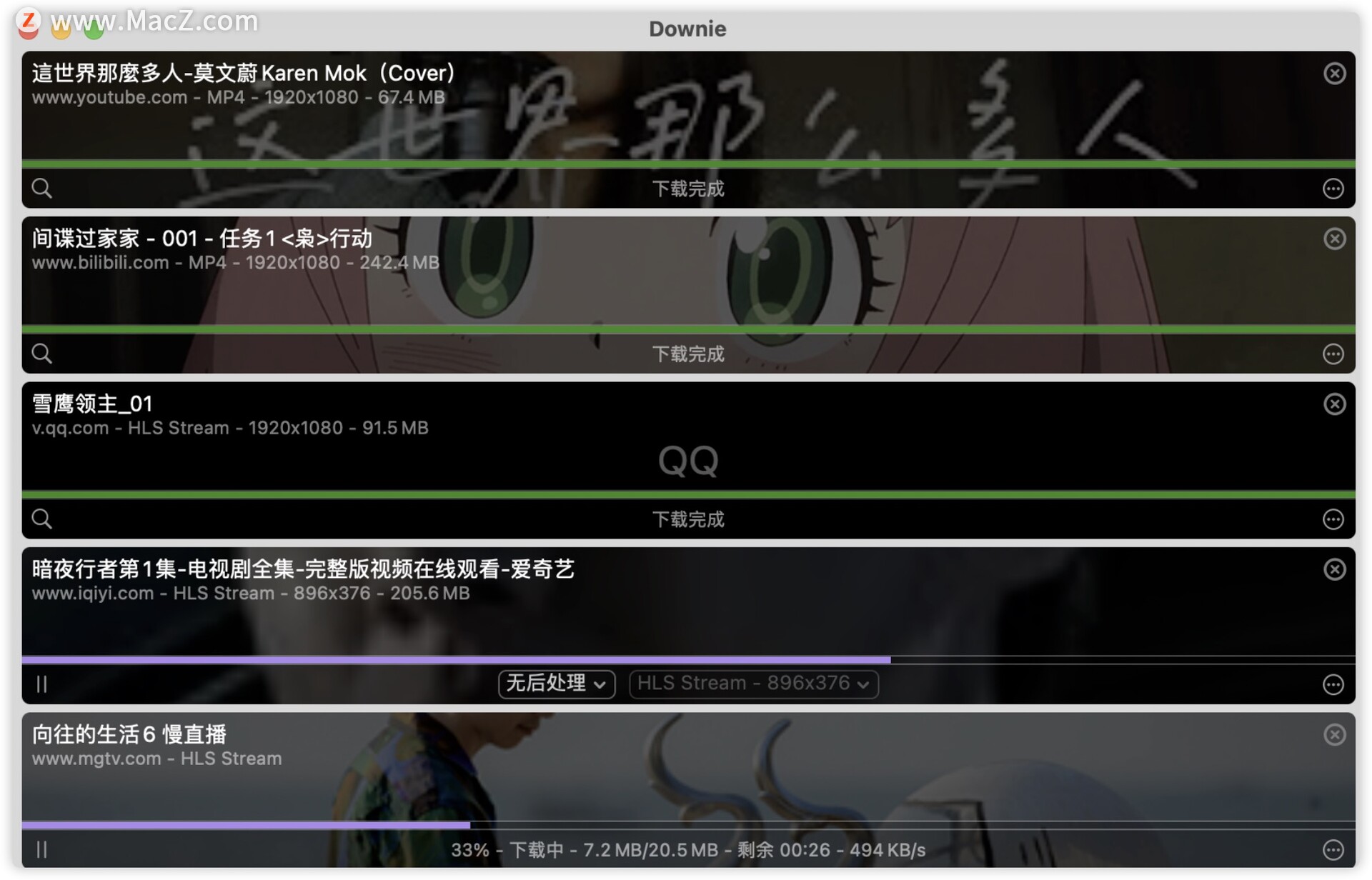Viewport: 1372px width, 880px height.
Task: Click the 33% 下载中 status line
Action: coord(688,850)
